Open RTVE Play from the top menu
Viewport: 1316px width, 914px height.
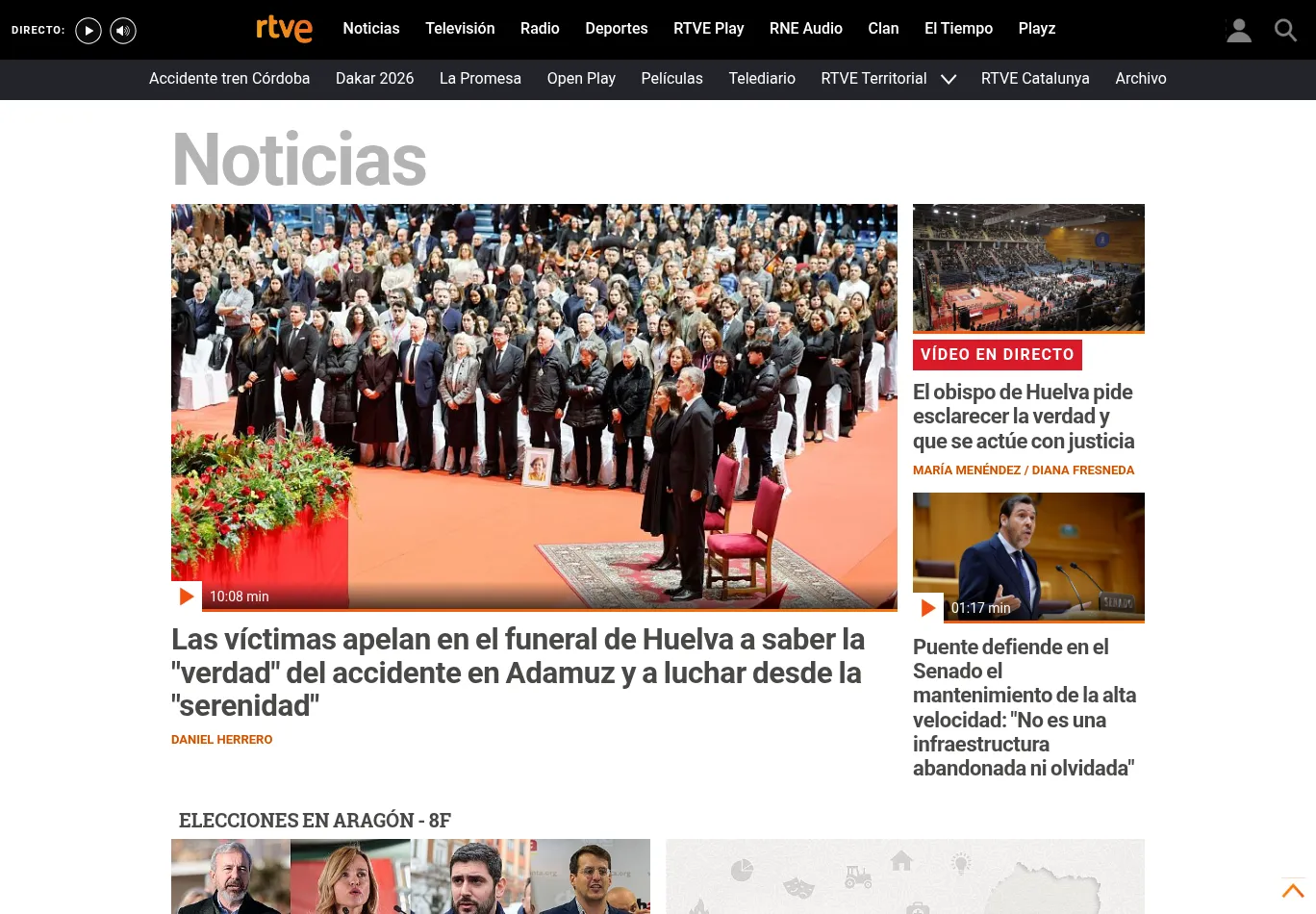click(x=708, y=29)
